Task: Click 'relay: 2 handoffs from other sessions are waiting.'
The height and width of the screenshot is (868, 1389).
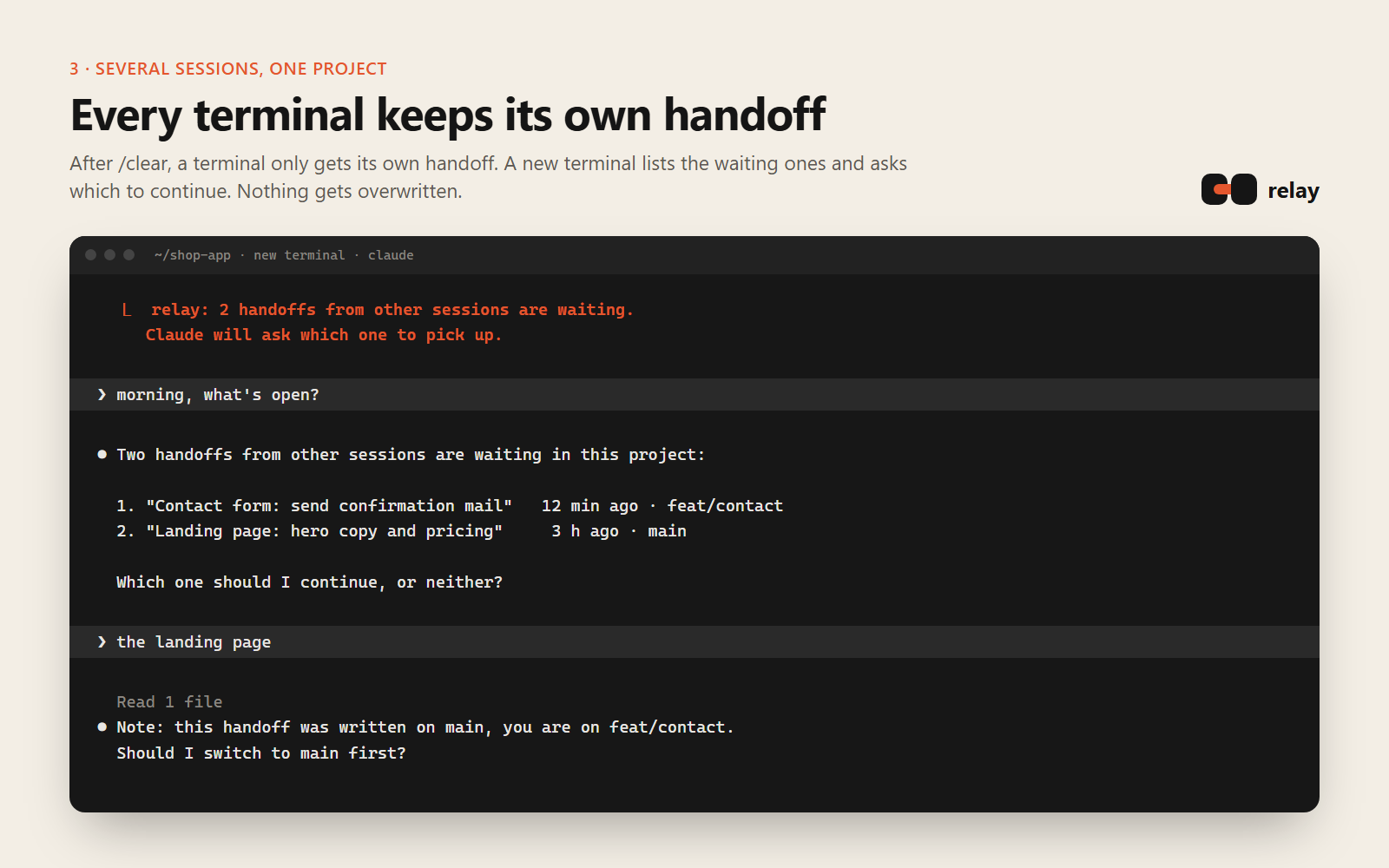Action: 392,310
